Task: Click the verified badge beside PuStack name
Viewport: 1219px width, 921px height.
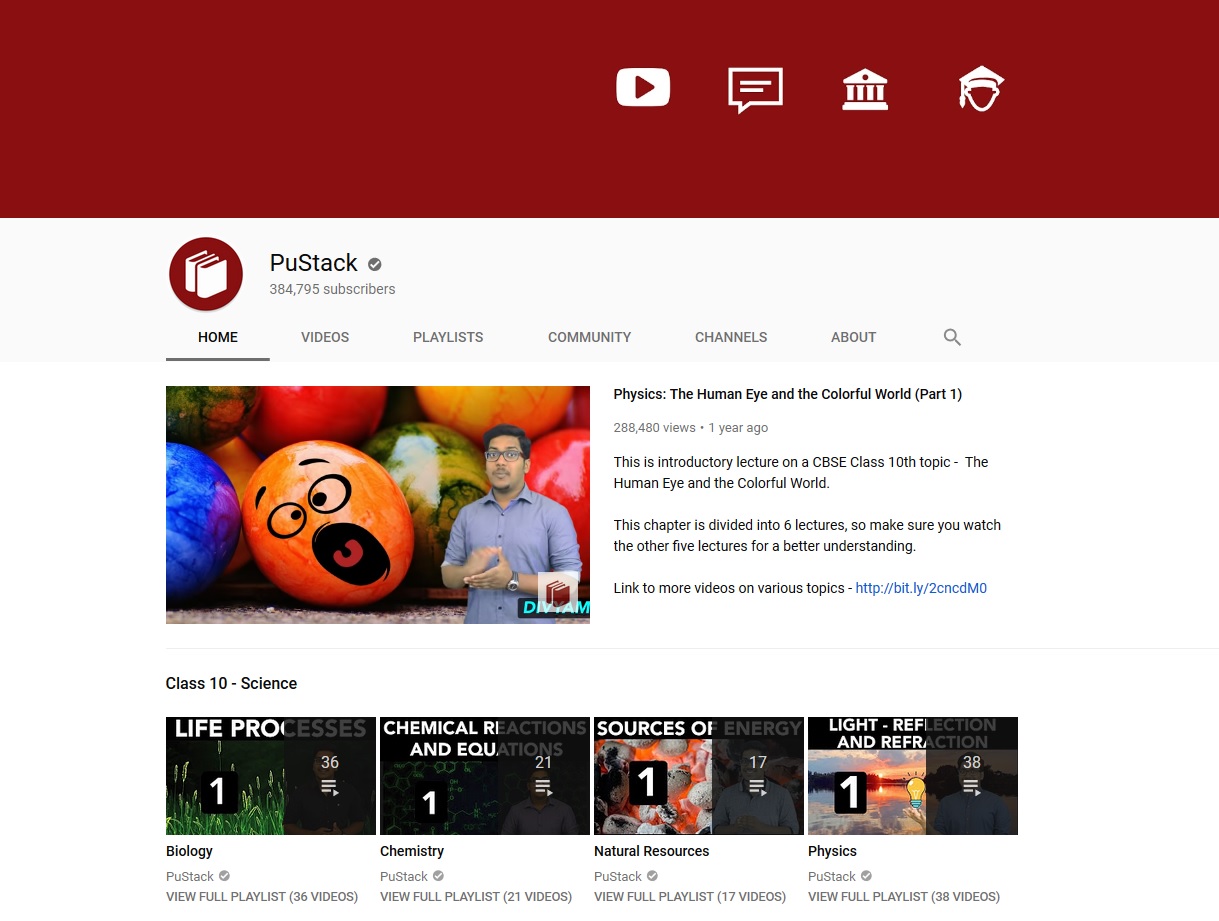Action: (375, 264)
